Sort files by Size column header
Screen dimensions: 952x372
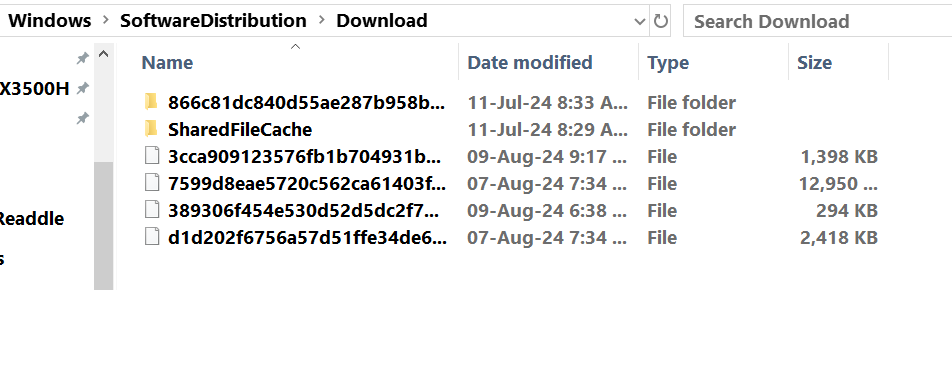tap(814, 63)
